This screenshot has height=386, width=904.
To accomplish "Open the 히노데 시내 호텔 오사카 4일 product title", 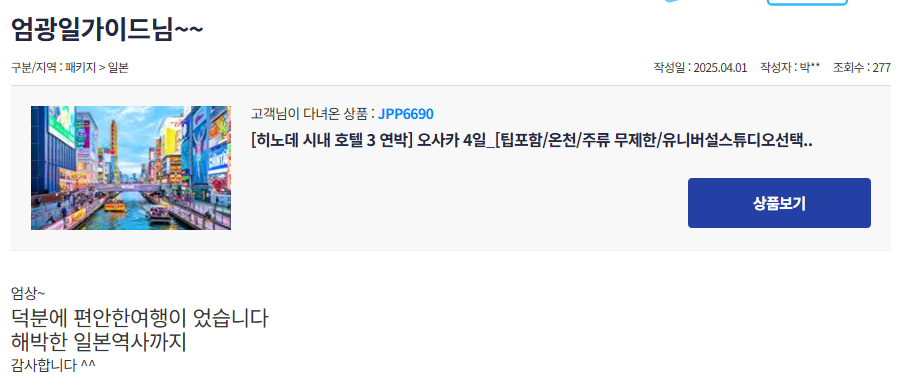I will (x=532, y=141).
